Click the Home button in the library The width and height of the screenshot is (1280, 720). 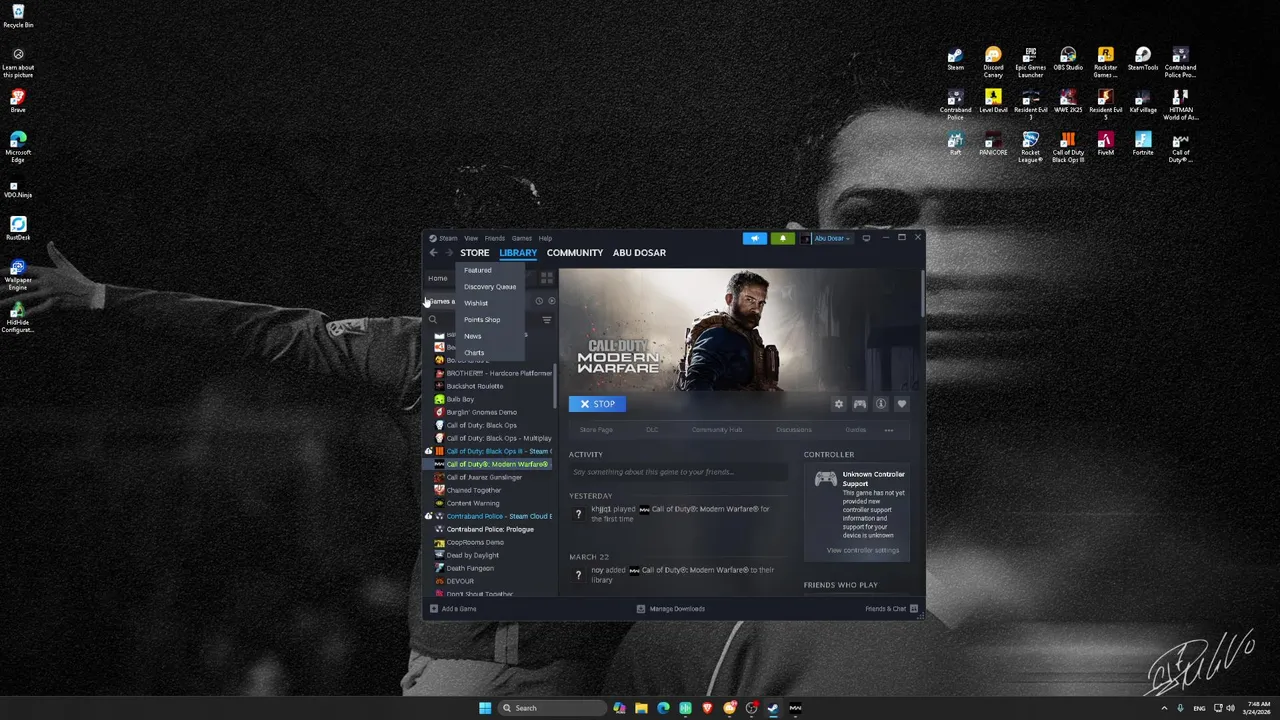(x=438, y=278)
